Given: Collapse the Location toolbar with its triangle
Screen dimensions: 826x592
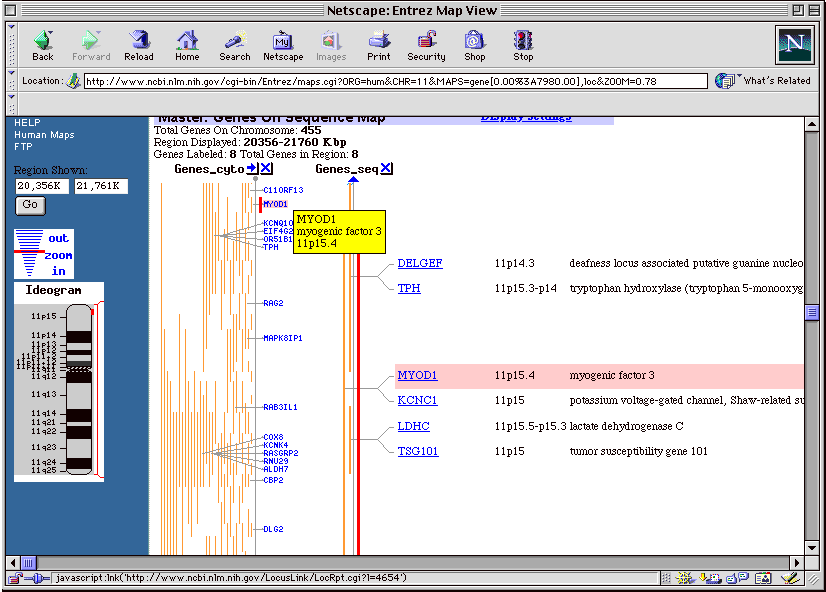Looking at the screenshot, I should click(12, 73).
